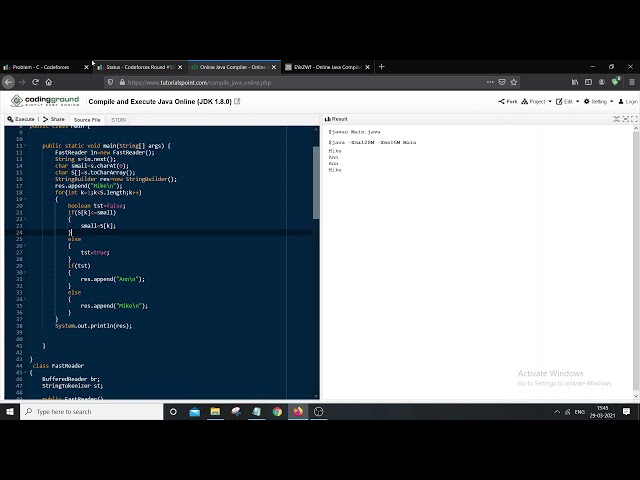Expand the Project dropdown menu
The image size is (640, 480).
click(536, 101)
